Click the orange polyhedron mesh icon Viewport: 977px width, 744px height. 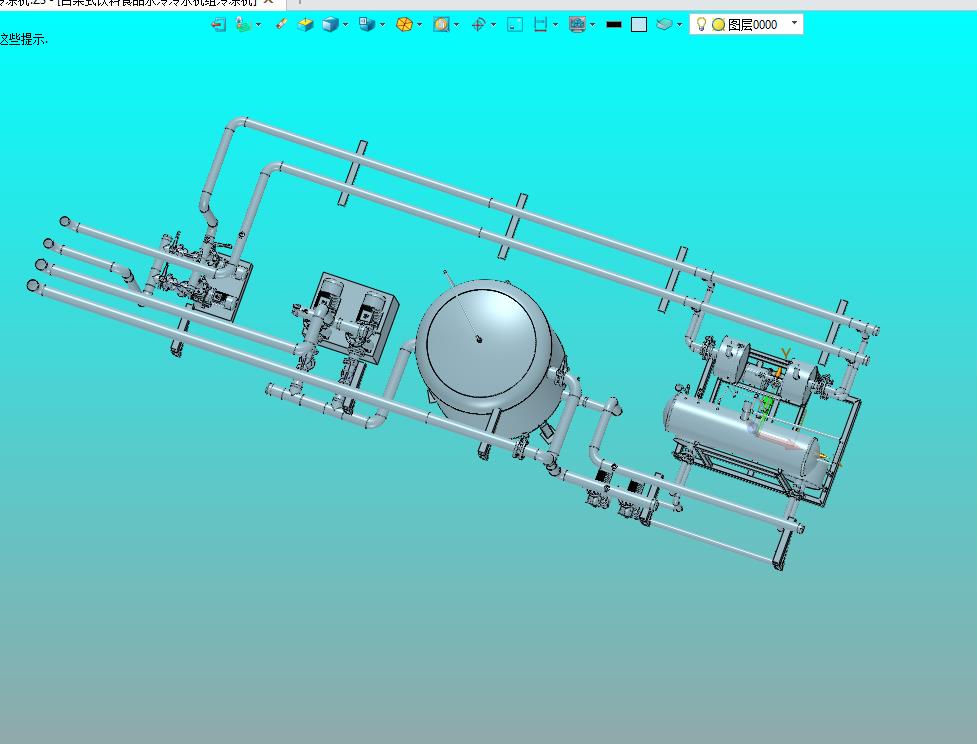[x=404, y=24]
